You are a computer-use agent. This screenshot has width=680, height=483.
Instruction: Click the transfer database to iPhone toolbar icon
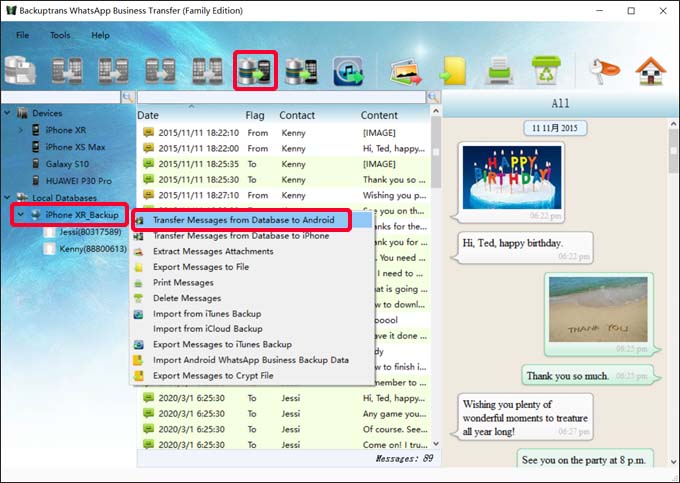tap(302, 71)
